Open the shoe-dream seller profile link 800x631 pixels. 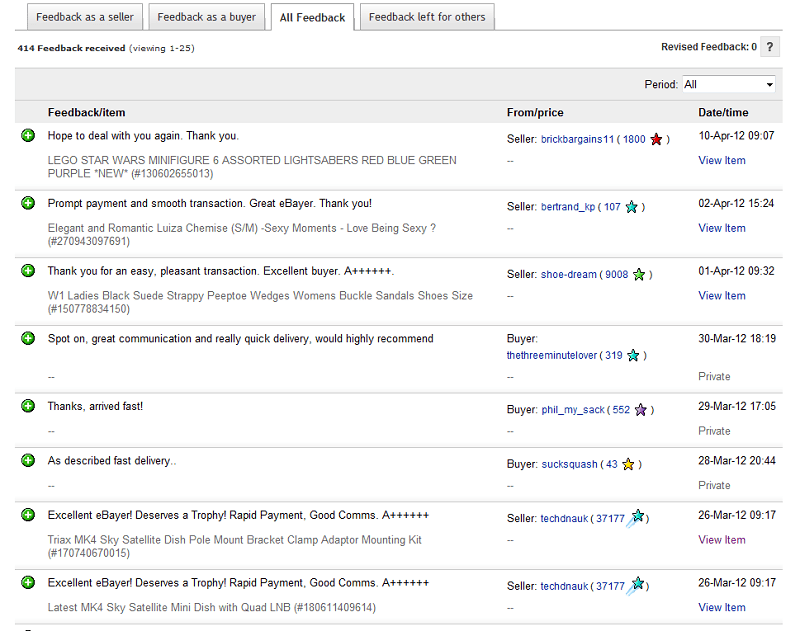point(568,275)
